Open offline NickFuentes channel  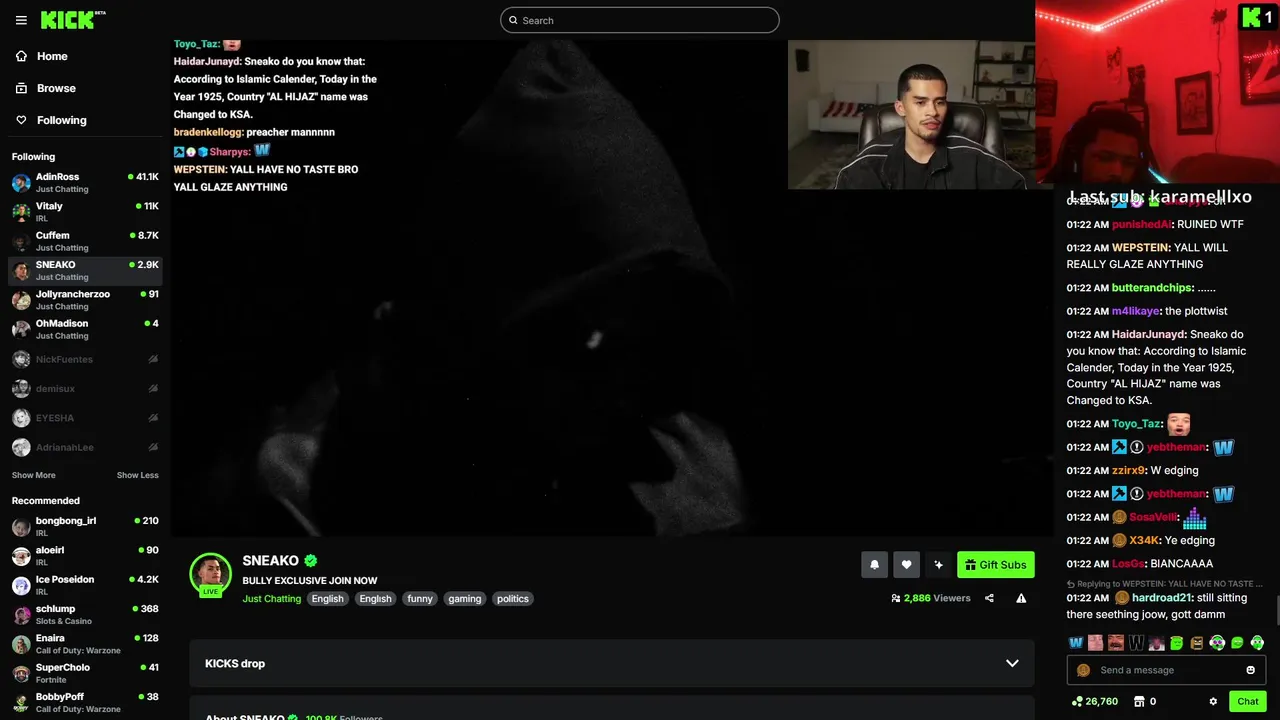[x=85, y=359]
